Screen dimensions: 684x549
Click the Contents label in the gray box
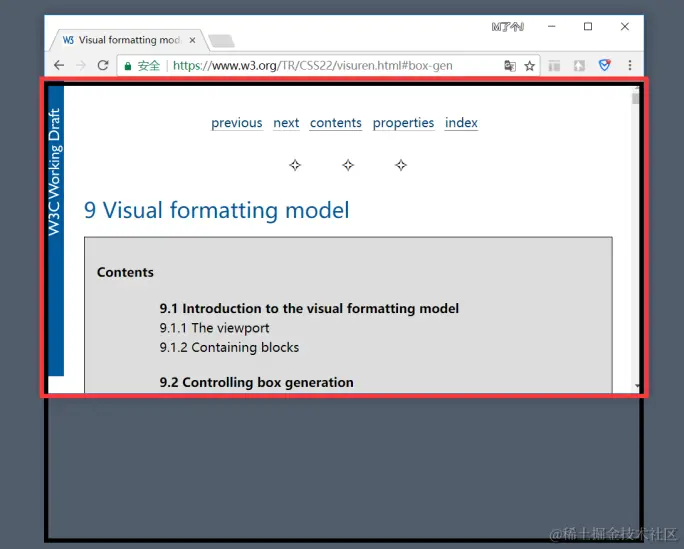[125, 272]
